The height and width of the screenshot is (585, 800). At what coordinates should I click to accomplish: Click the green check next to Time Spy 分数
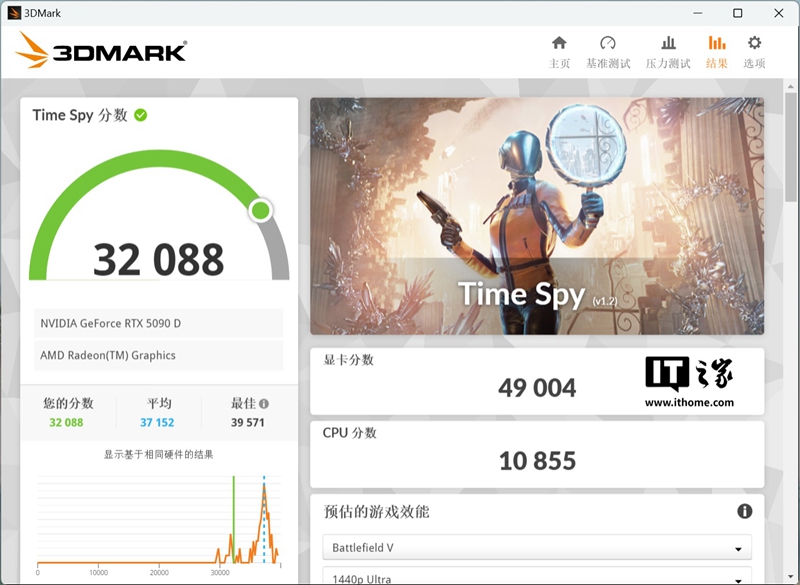(x=141, y=115)
